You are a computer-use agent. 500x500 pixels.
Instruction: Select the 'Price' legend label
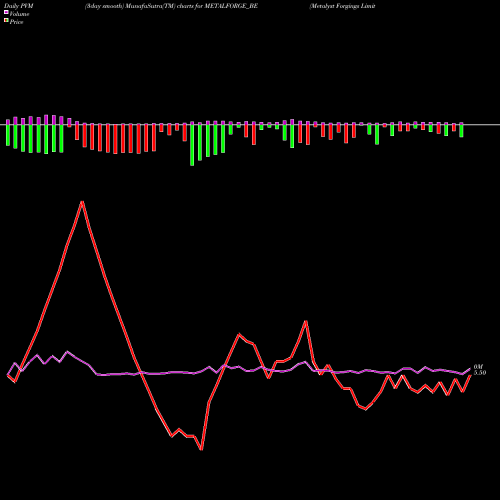(x=16, y=22)
